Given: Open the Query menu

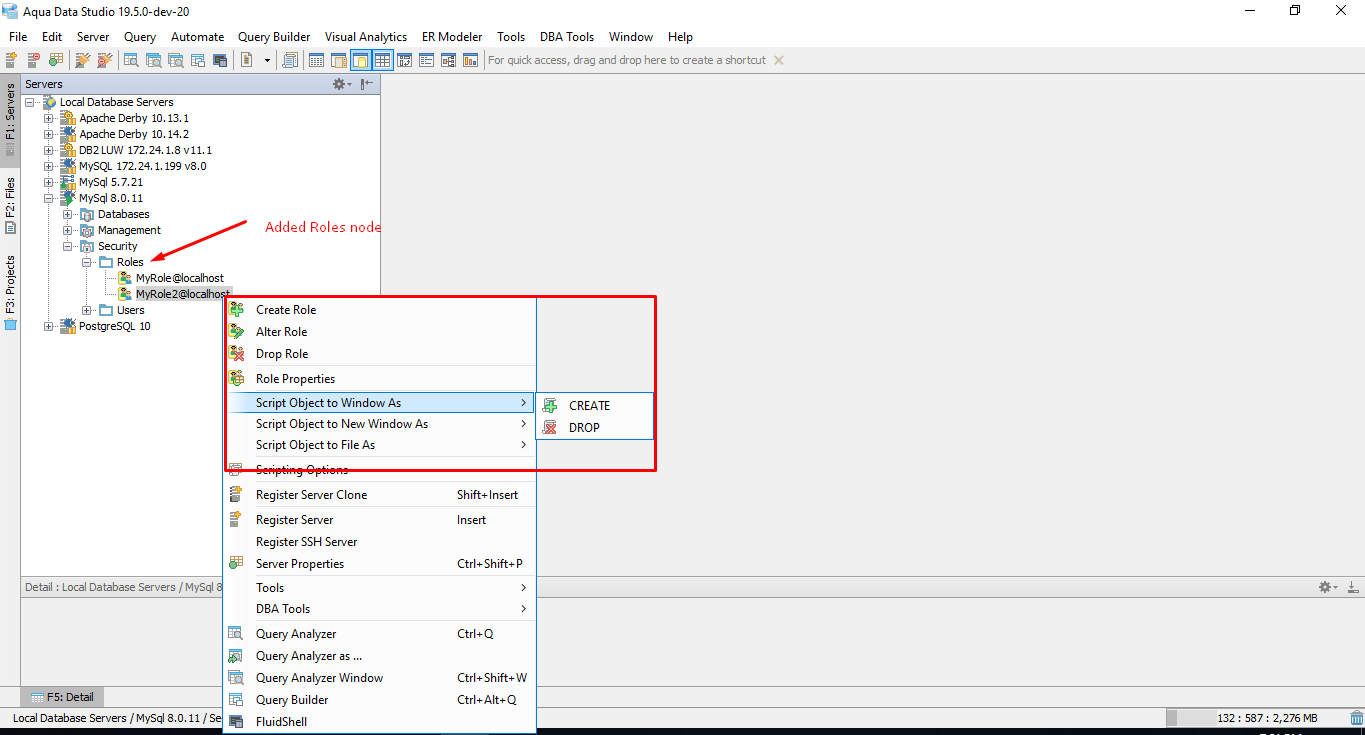Looking at the screenshot, I should click(x=140, y=37).
